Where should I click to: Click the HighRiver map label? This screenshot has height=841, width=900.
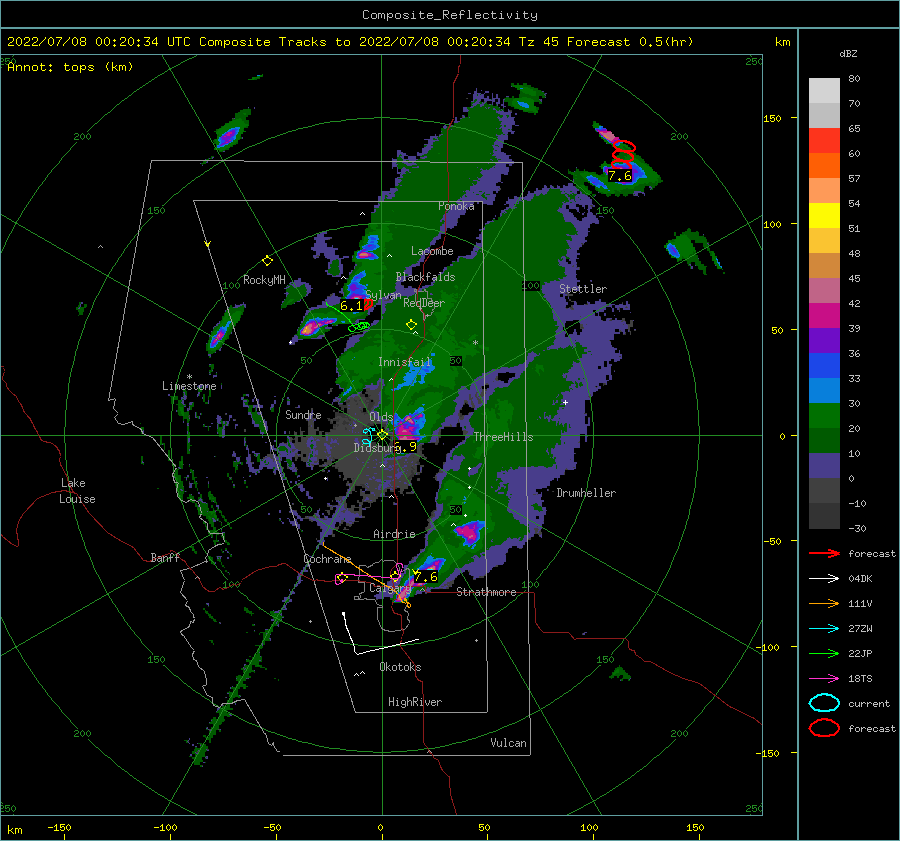click(x=415, y=702)
